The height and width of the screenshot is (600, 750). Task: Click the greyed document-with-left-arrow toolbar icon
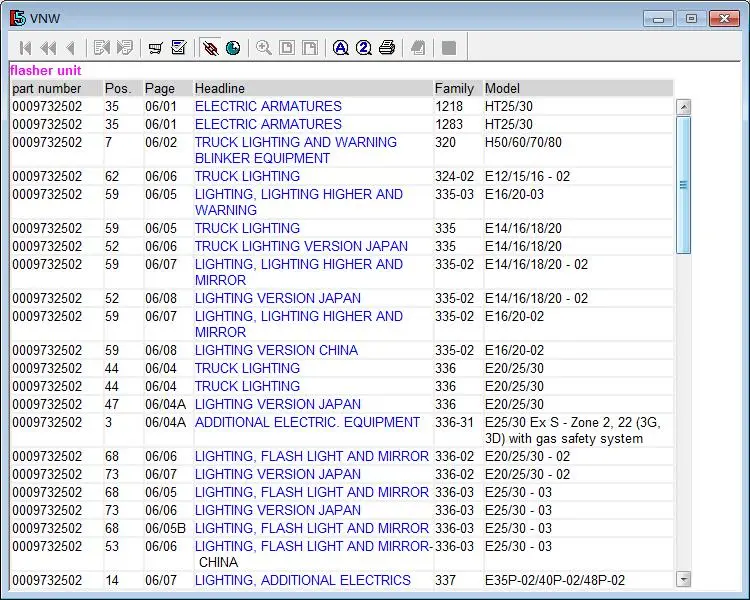pyautogui.click(x=102, y=48)
